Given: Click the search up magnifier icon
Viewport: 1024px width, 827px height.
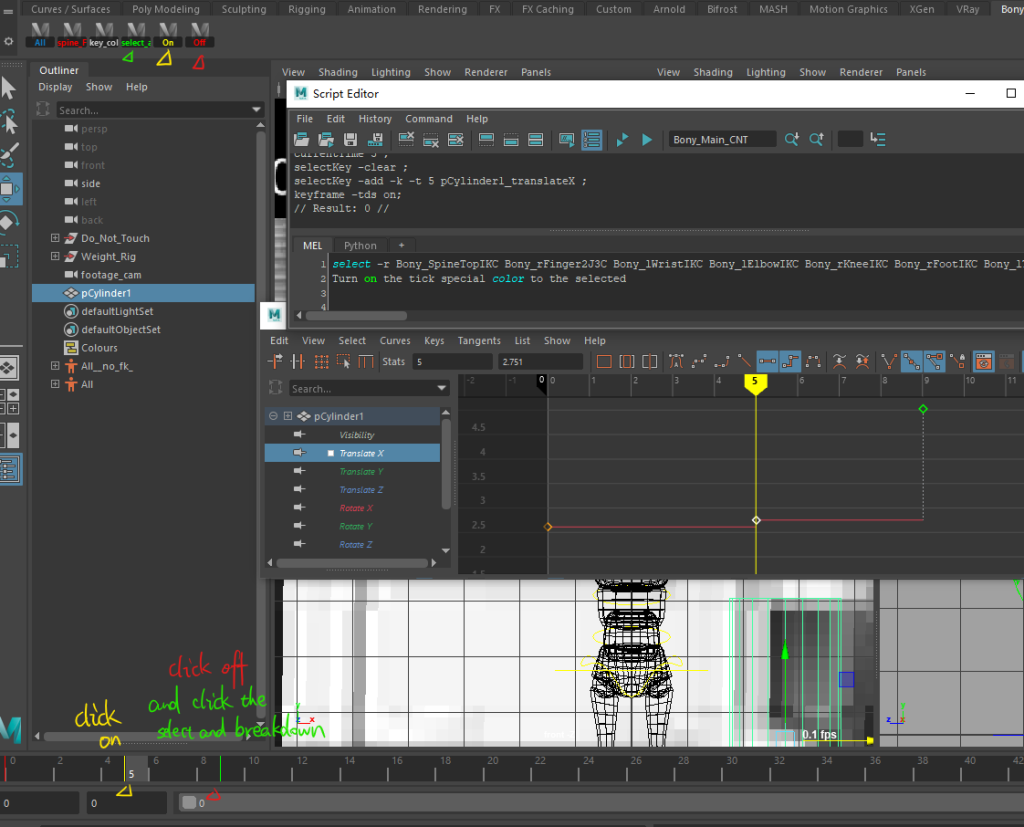Looking at the screenshot, I should [x=816, y=139].
